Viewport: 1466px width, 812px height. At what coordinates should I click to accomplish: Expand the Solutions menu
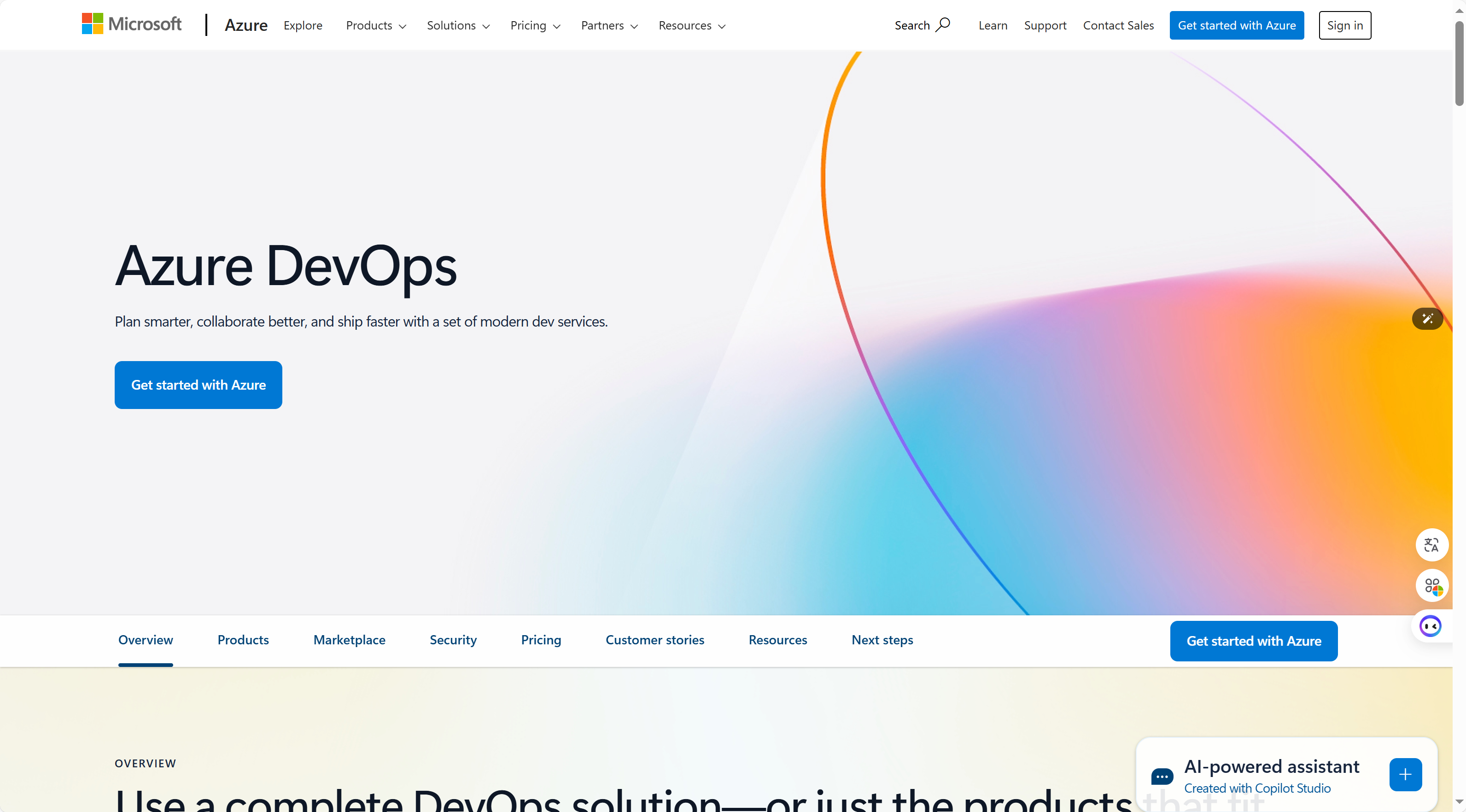[458, 26]
